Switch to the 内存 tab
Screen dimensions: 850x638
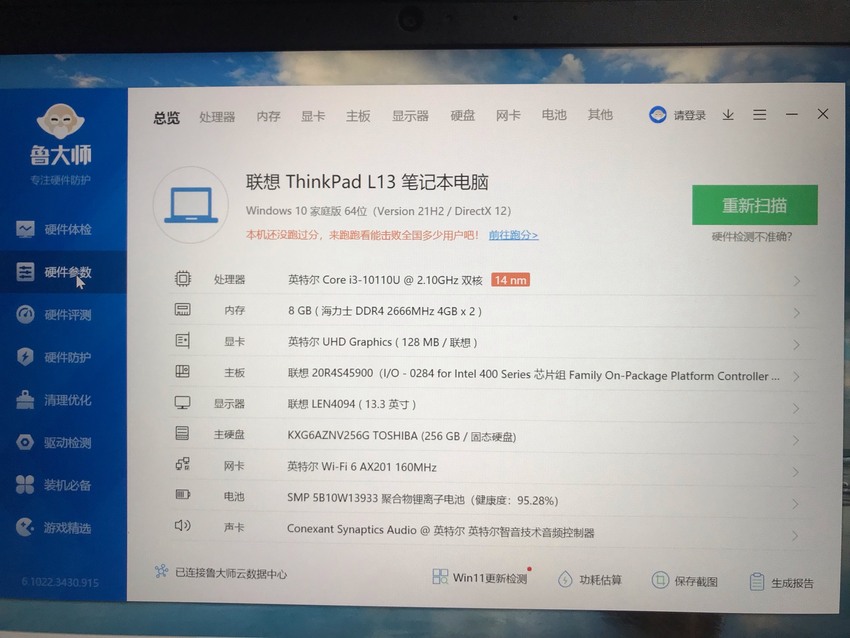point(268,116)
